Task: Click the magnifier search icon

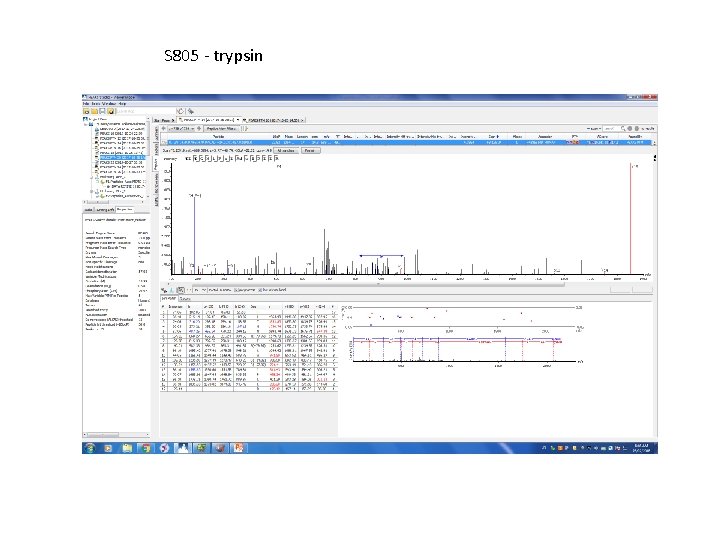Action: (623, 129)
